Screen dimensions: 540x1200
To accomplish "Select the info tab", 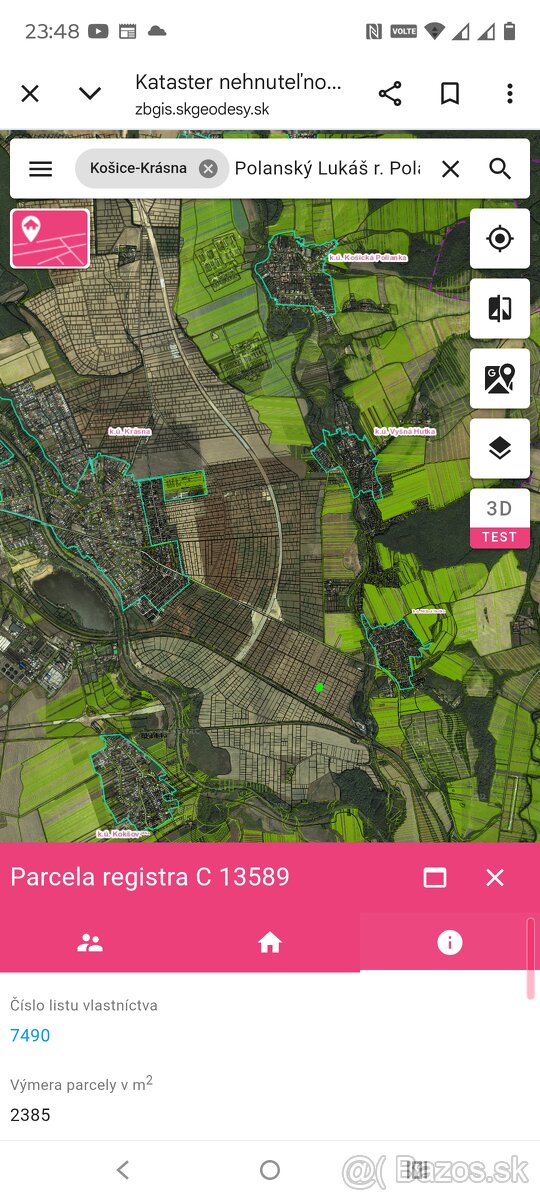I will [x=450, y=942].
